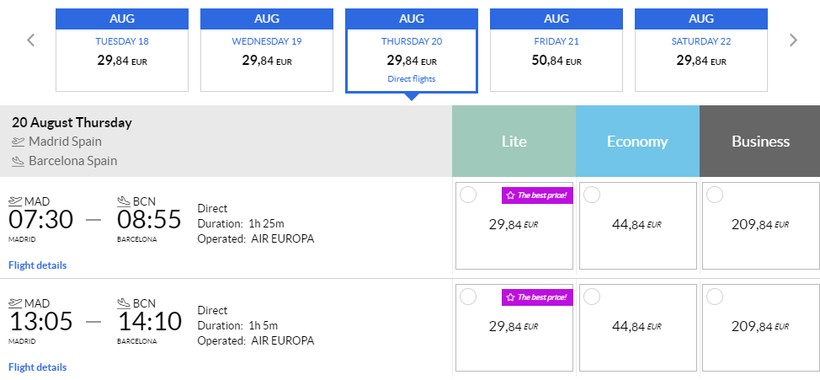Open Flight details for the 07:30 flight

point(38,265)
